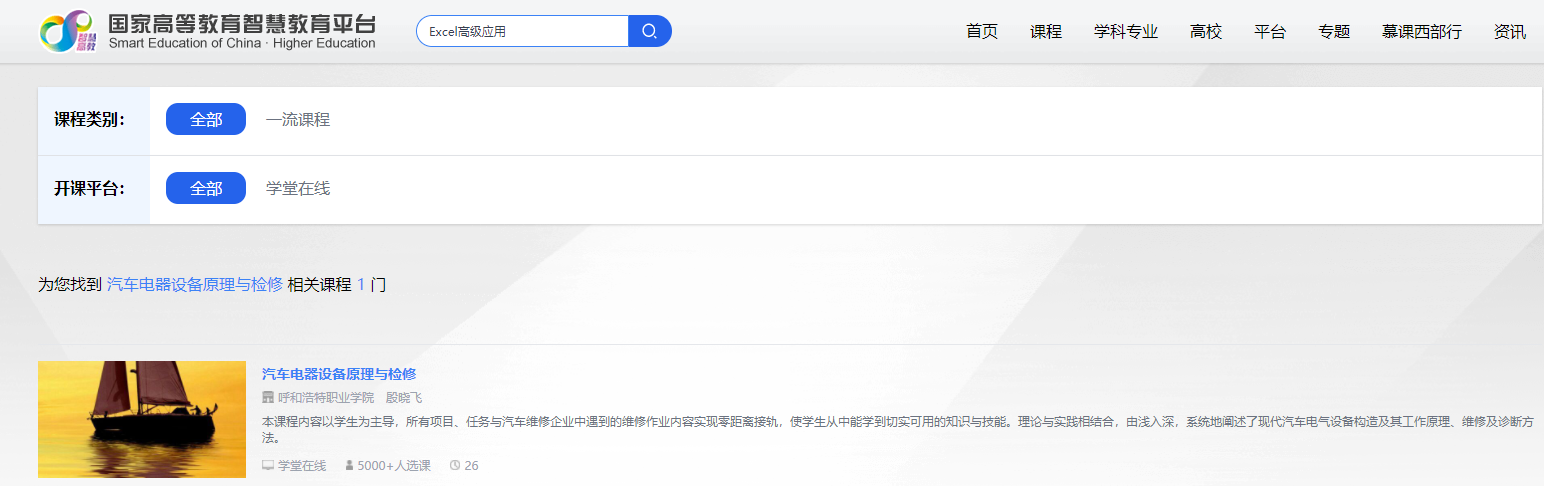
Task: Click the person icon beside 5000+人选课
Action: [349, 466]
